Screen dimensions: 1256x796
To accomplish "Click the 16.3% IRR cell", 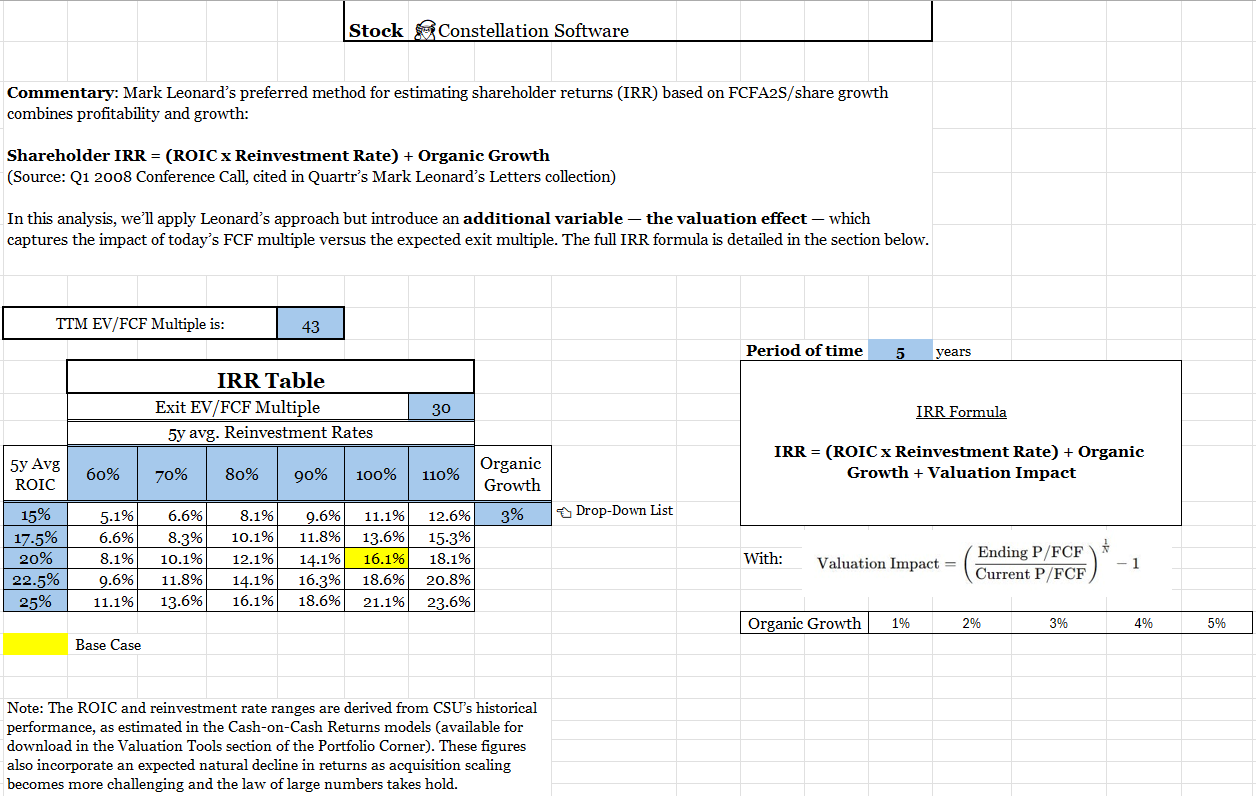I will click(311, 579).
